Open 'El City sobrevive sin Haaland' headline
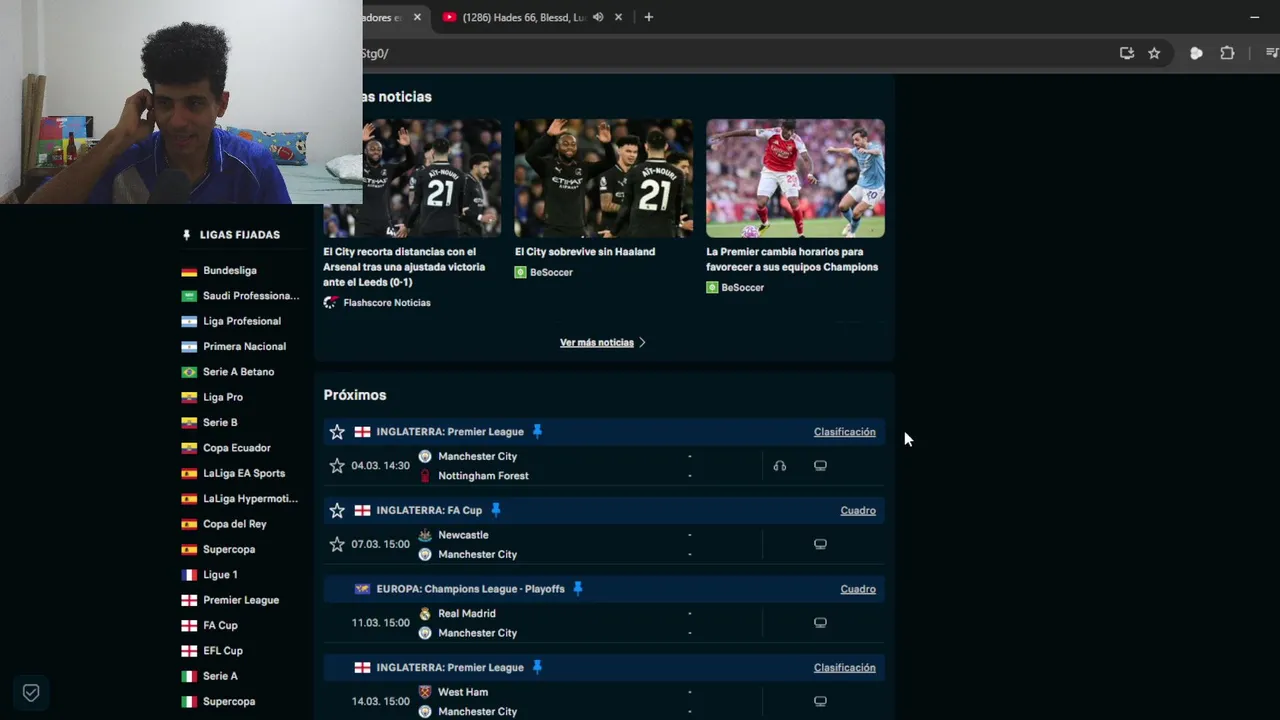The width and height of the screenshot is (1280, 720). point(585,252)
